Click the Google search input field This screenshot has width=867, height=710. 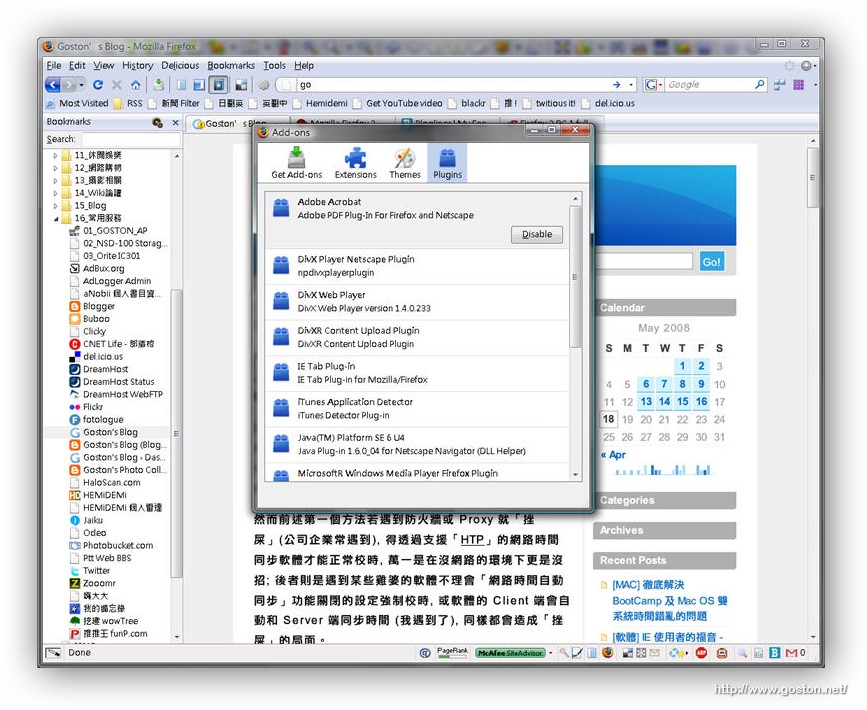[x=708, y=85]
